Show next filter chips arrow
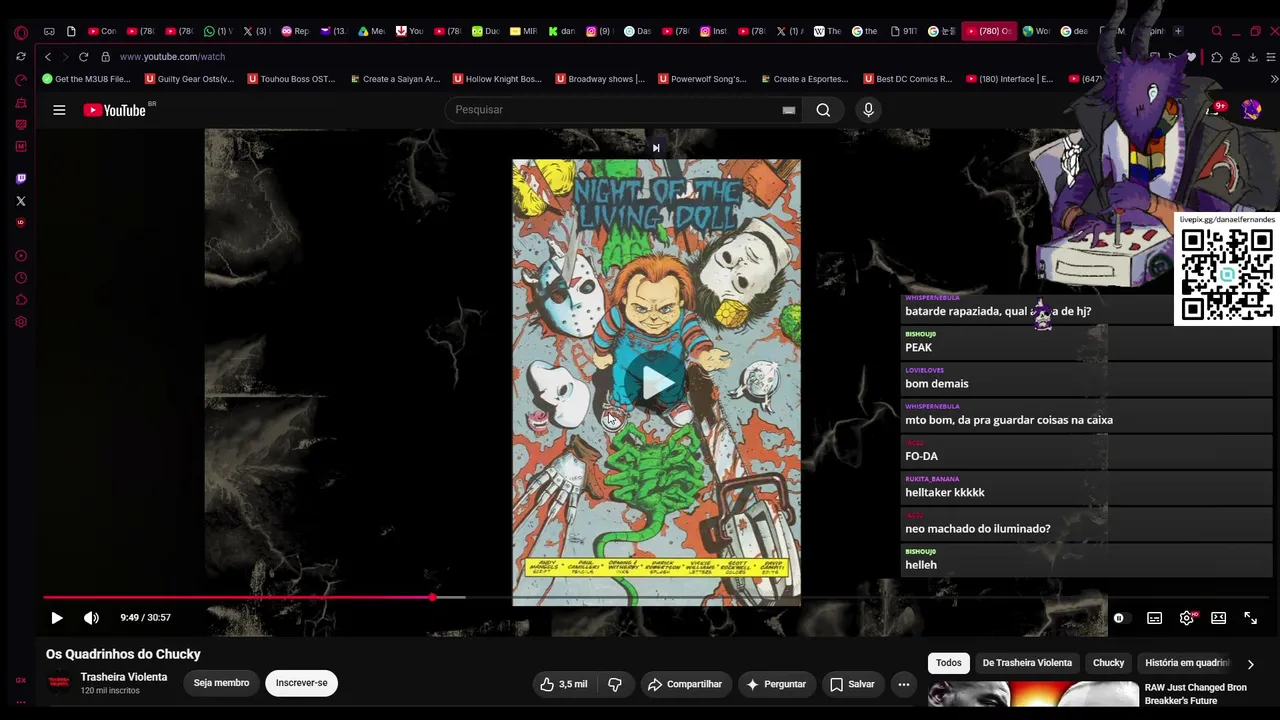The width and height of the screenshot is (1280, 720). (x=1250, y=664)
